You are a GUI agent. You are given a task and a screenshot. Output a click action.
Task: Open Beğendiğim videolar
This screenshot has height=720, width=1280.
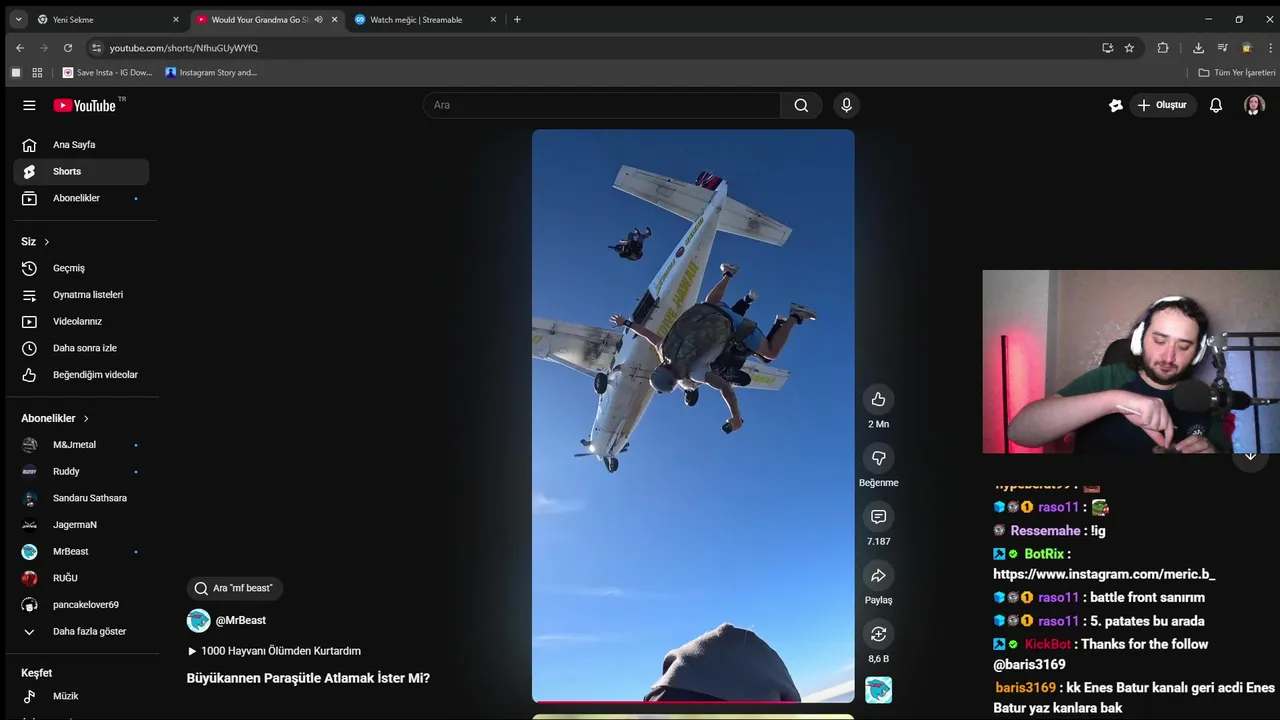click(81, 375)
